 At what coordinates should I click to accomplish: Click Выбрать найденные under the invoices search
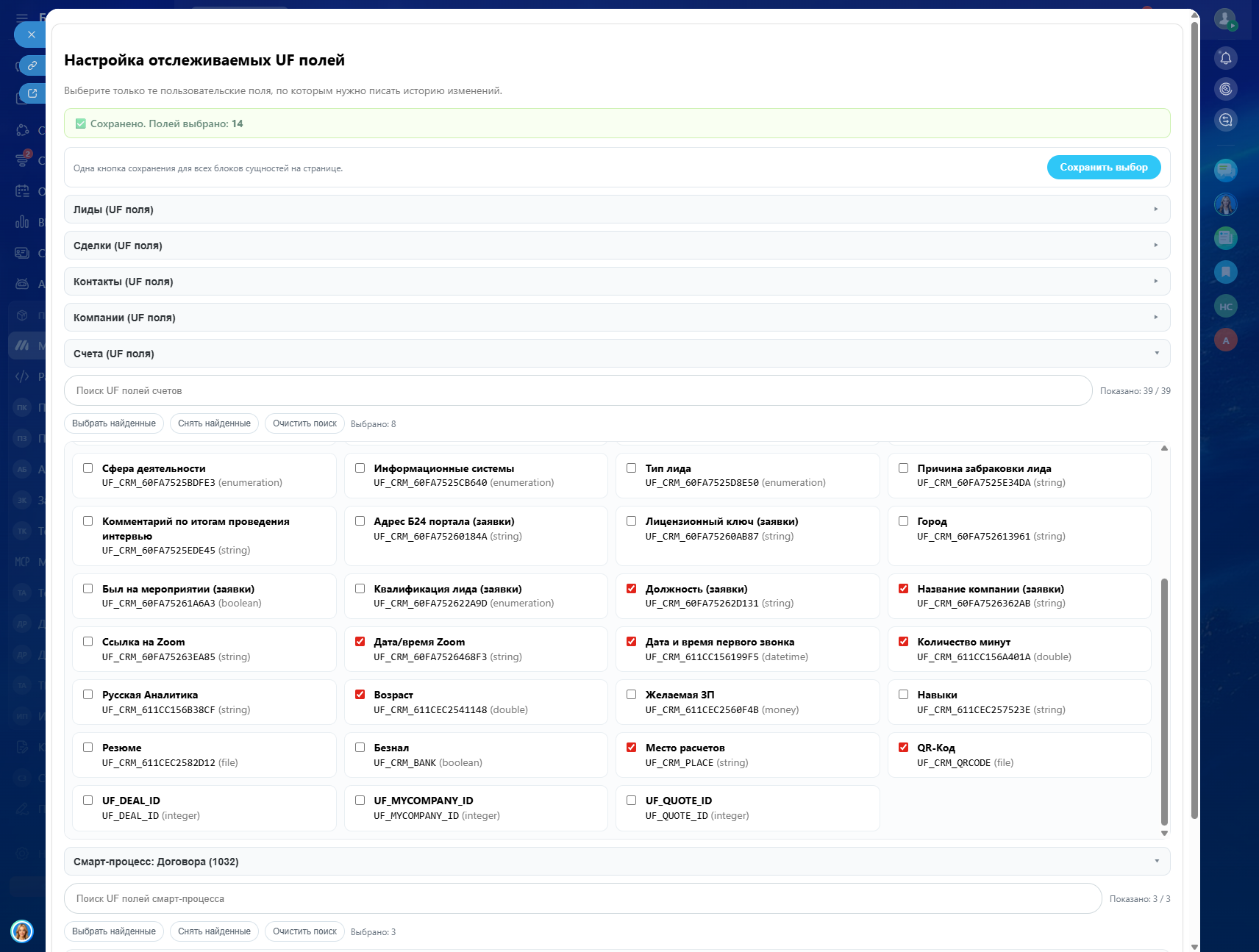tap(114, 423)
